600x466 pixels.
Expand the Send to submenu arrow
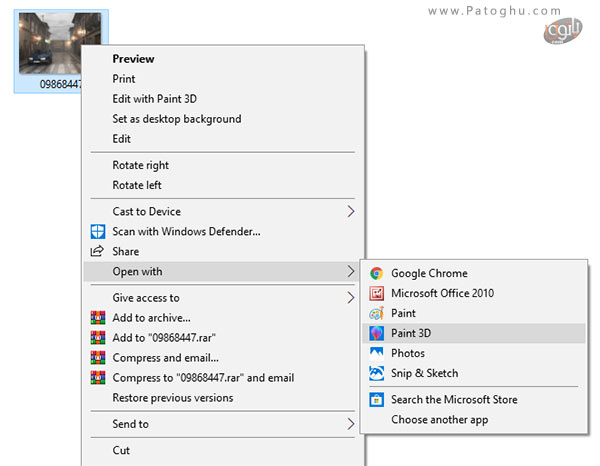[x=351, y=424]
